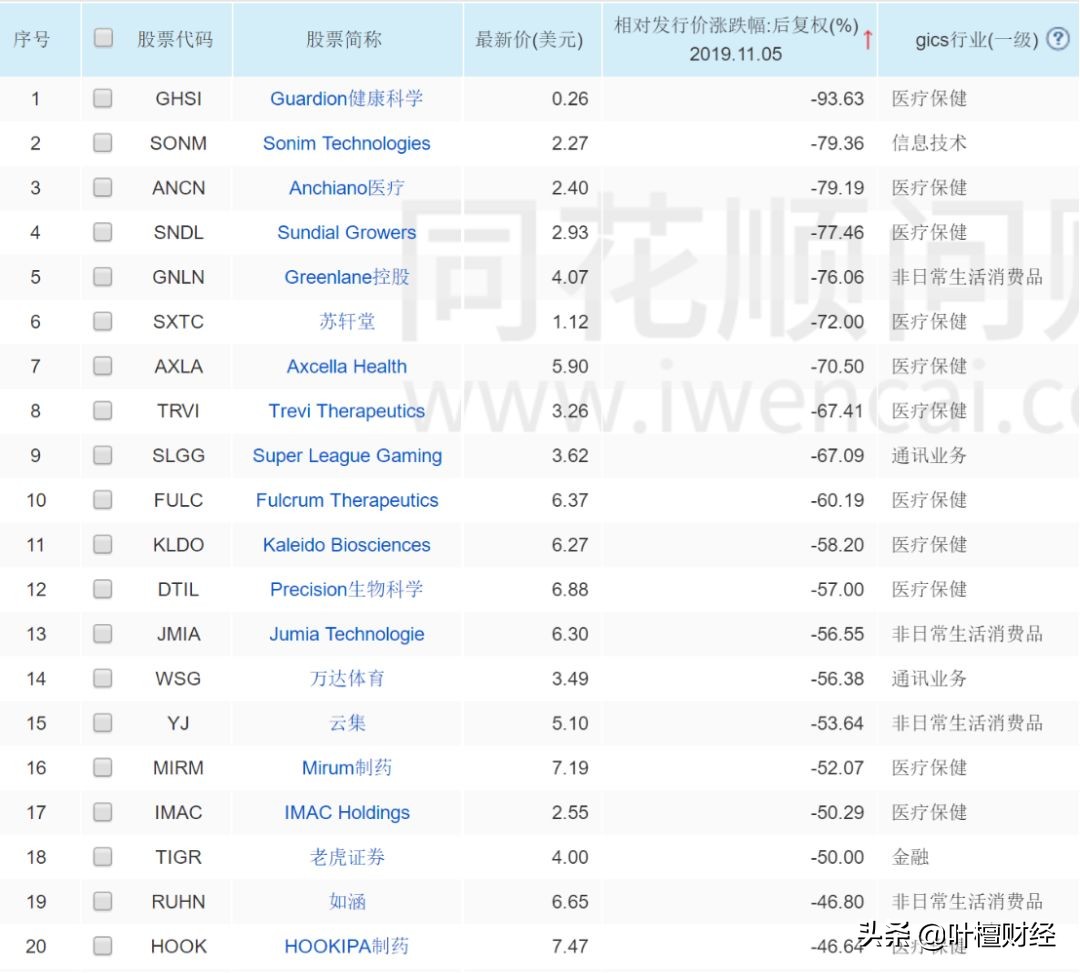Viewport: 1080px width, 973px height.
Task: Open the 老虎证券 stock link
Action: click(x=346, y=857)
